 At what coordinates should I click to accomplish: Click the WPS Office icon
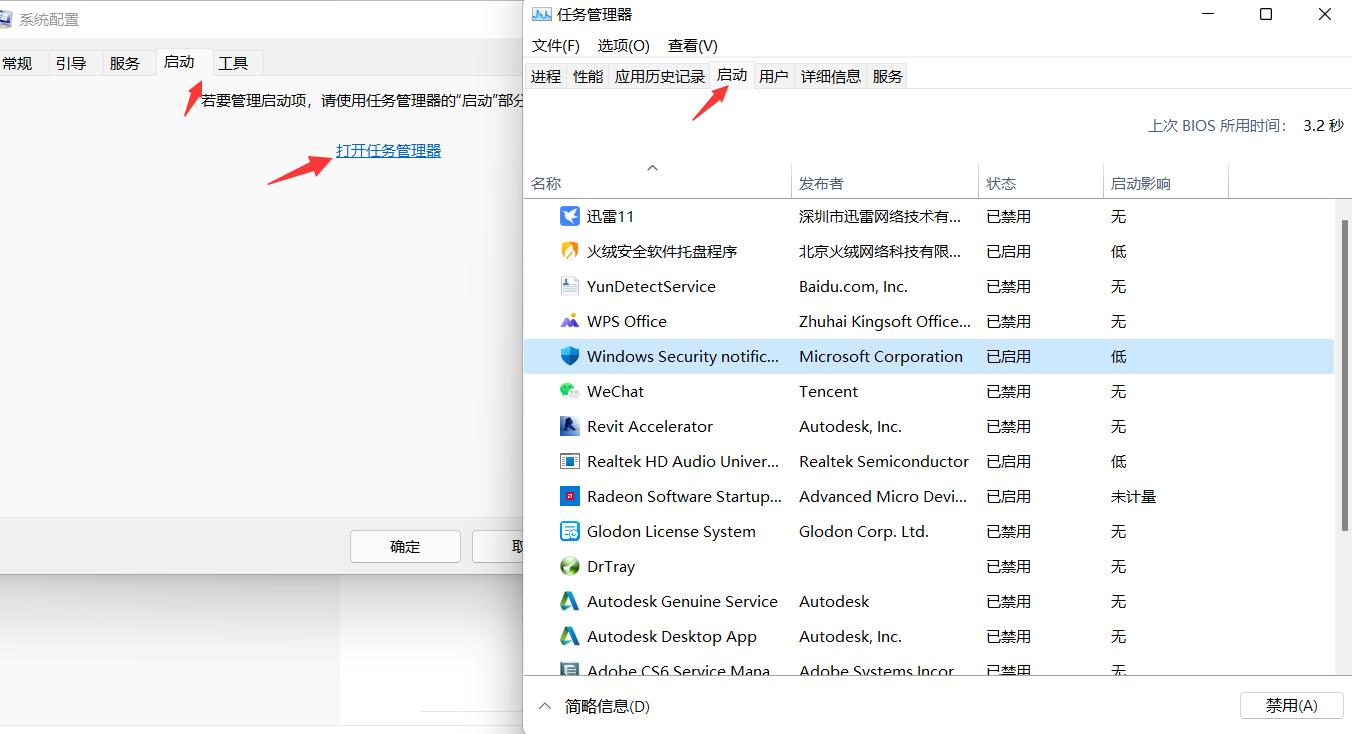[570, 321]
